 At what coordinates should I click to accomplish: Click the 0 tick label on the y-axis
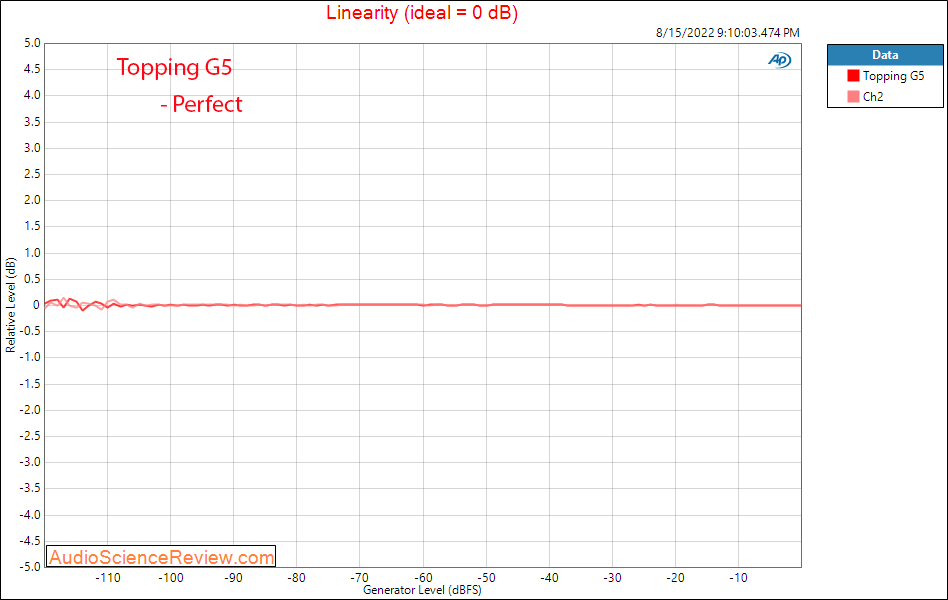(36, 305)
